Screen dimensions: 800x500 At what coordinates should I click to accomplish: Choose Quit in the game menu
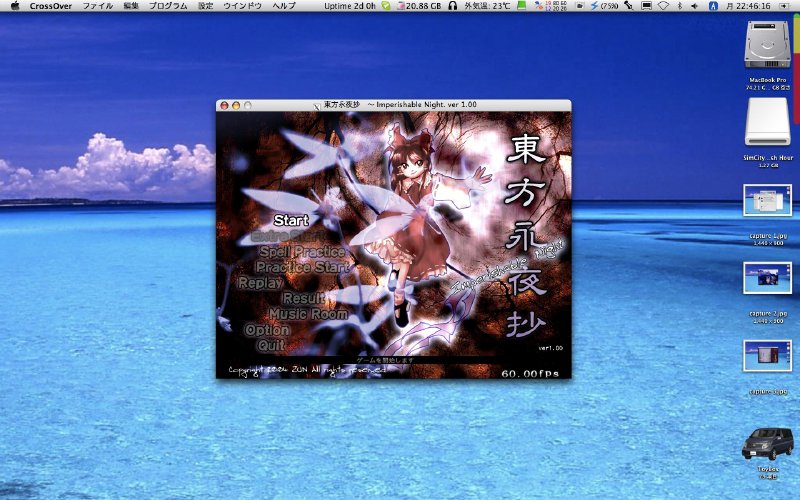(x=271, y=345)
